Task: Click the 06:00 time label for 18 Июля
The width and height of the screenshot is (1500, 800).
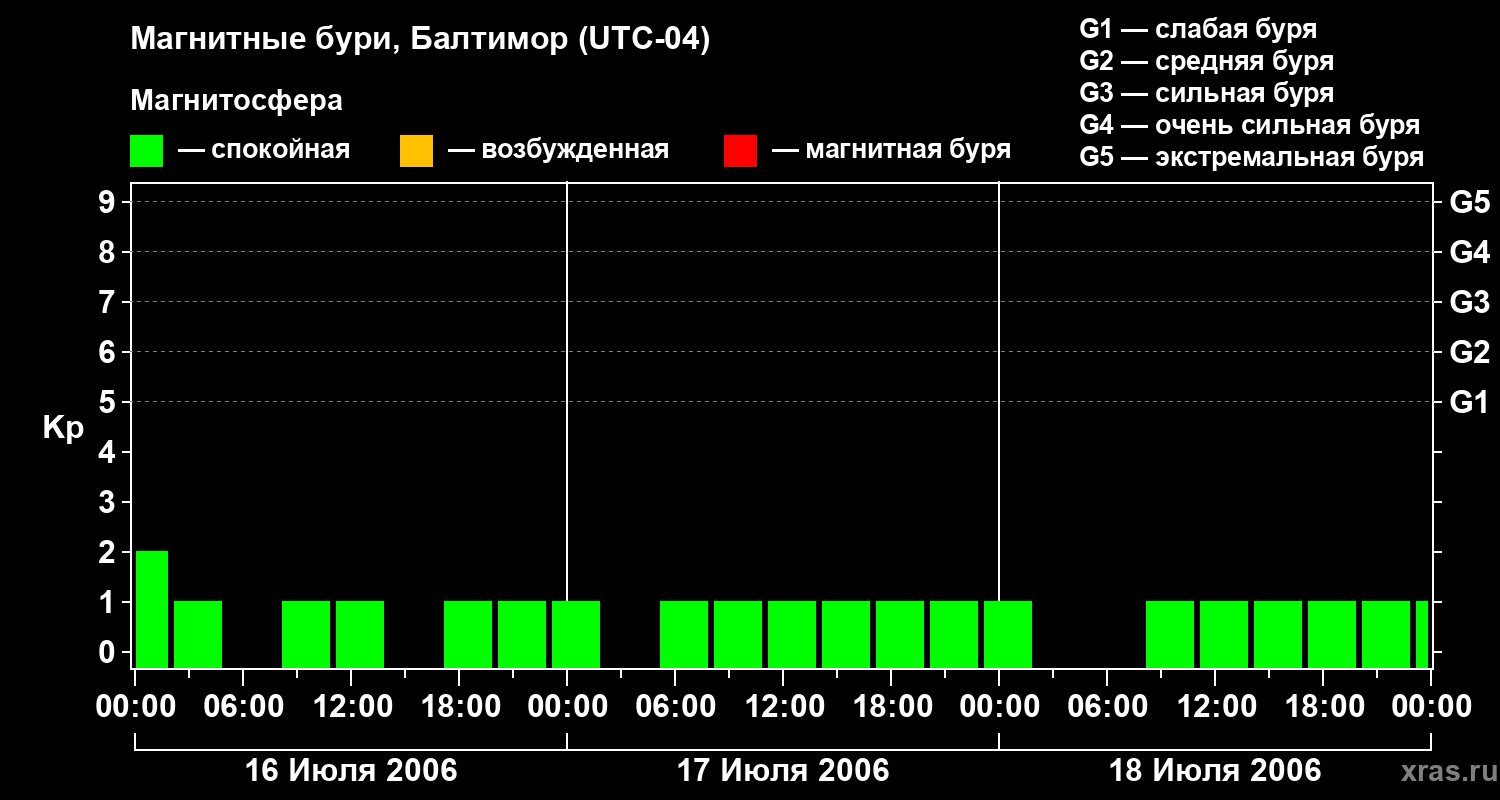Action: tap(1107, 707)
